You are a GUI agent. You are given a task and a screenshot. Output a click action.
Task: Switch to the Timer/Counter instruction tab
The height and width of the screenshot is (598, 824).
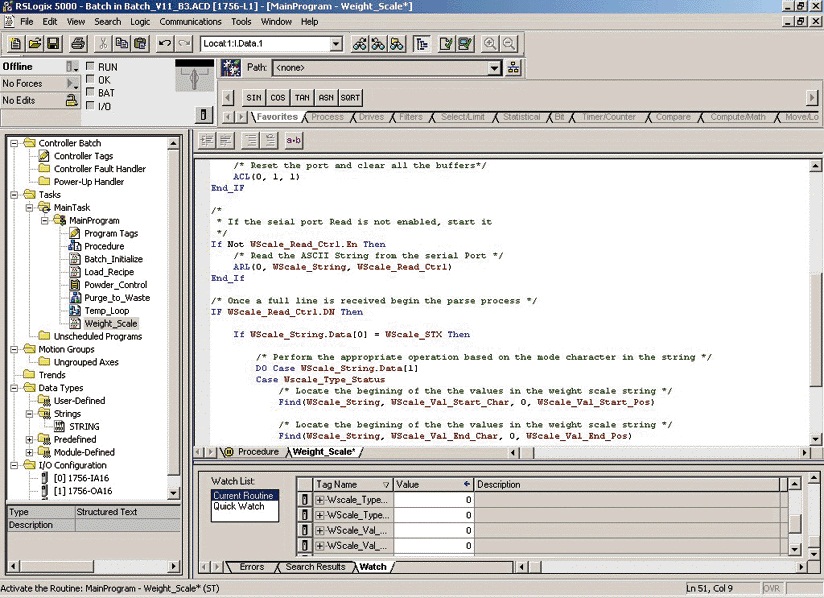click(608, 117)
